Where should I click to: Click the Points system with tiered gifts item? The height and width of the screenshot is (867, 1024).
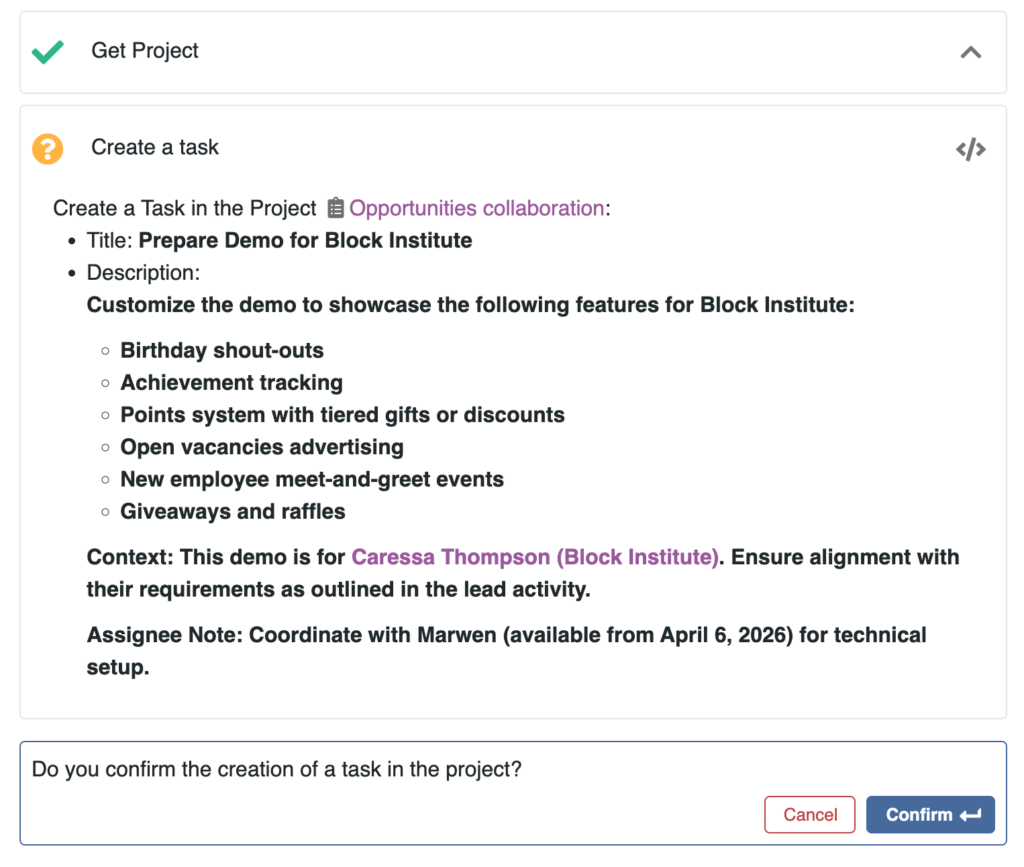click(x=342, y=415)
